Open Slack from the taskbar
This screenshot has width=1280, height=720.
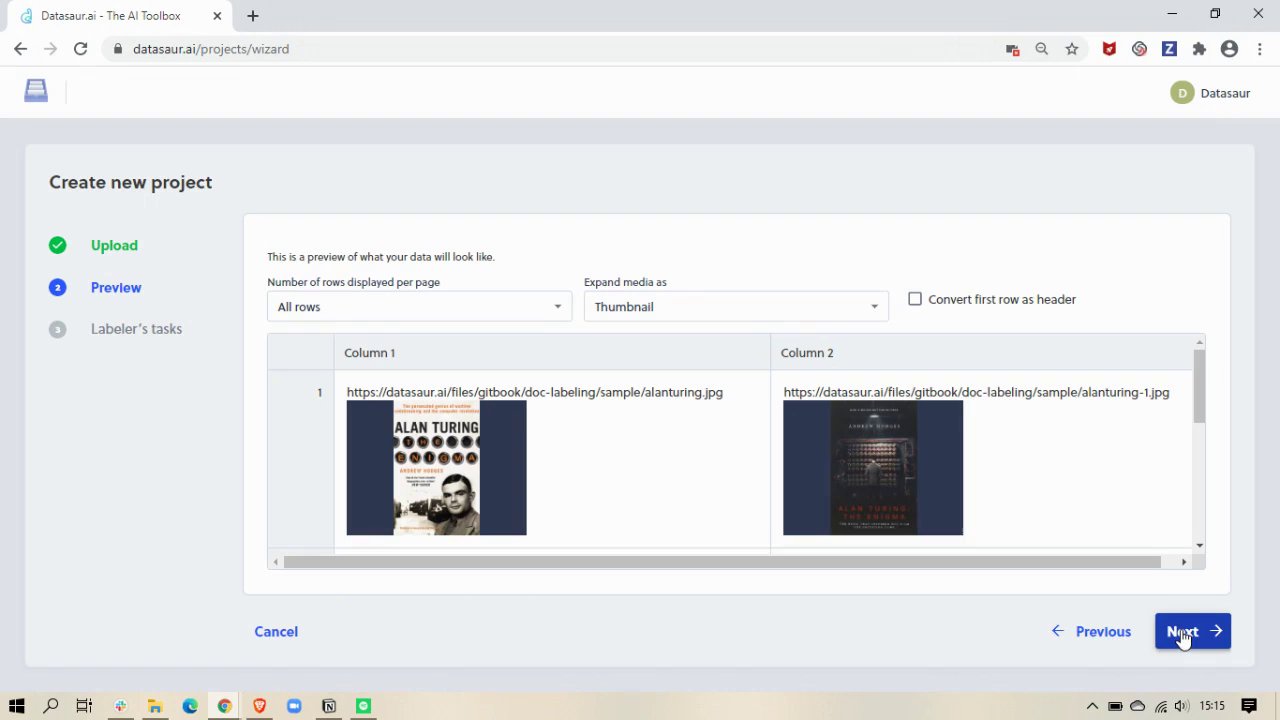pos(120,706)
